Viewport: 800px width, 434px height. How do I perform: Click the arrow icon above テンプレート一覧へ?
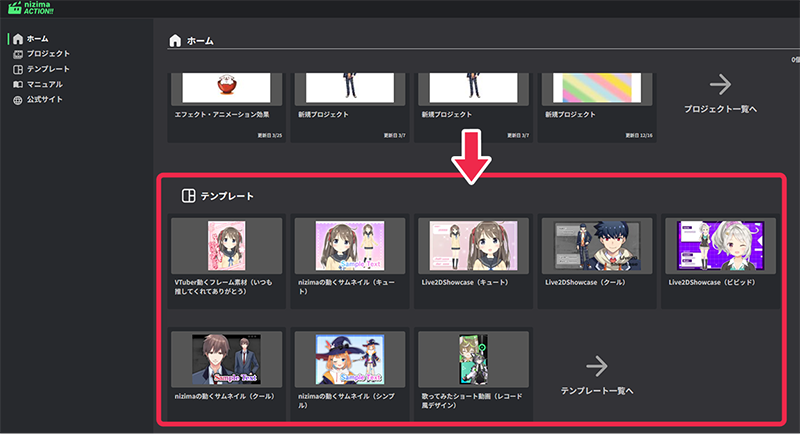[x=596, y=366]
